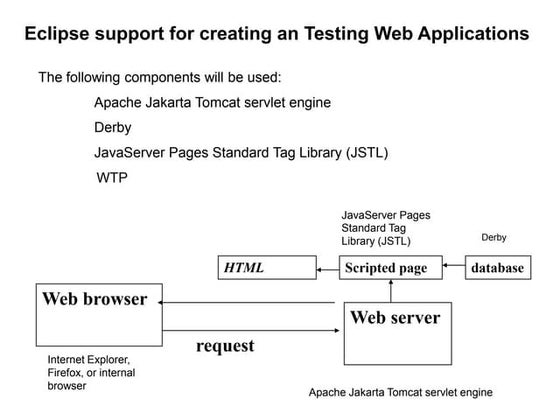
Task: Select the Scripted page box
Action: [x=391, y=268]
